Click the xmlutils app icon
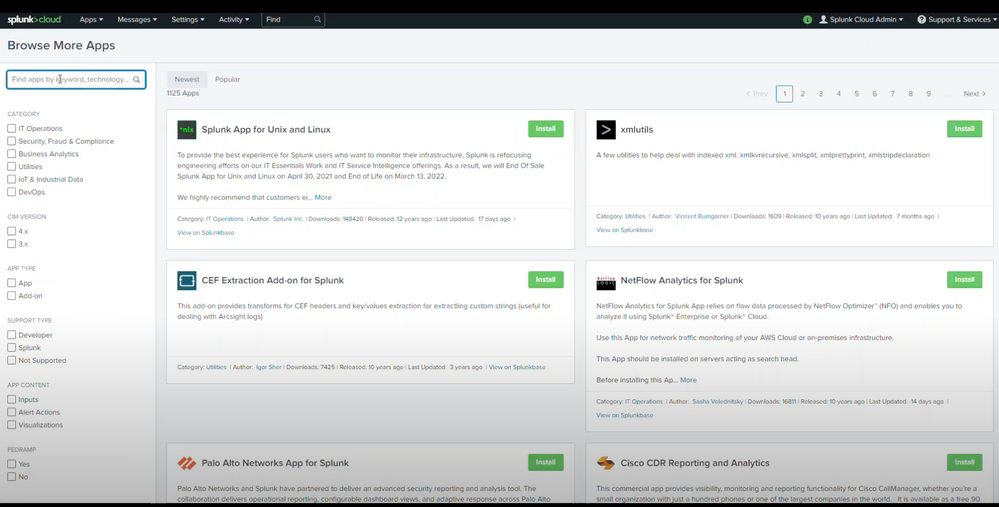Image resolution: width=999 pixels, height=507 pixels. (x=606, y=129)
